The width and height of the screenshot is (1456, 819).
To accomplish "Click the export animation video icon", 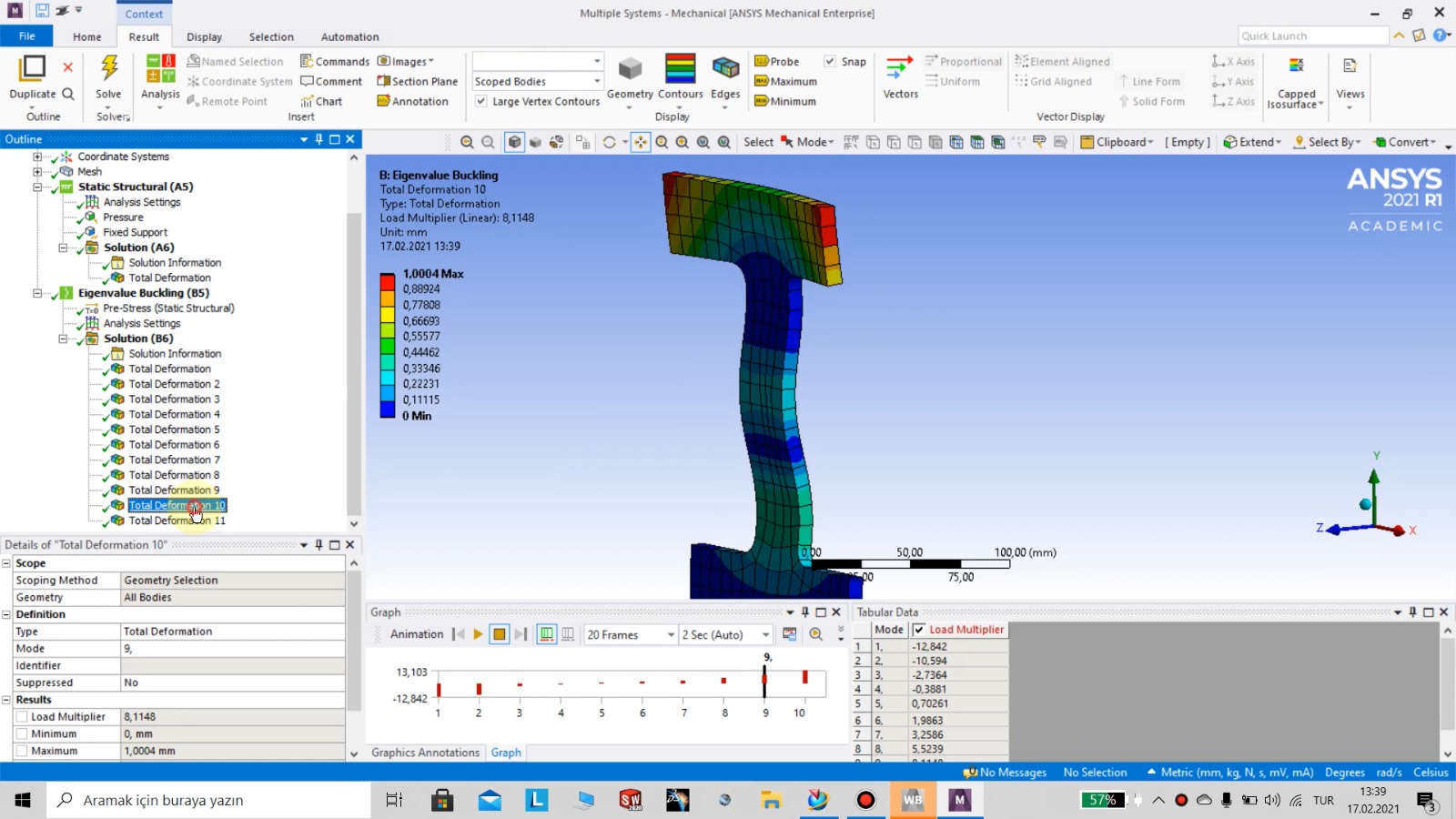I will [789, 634].
